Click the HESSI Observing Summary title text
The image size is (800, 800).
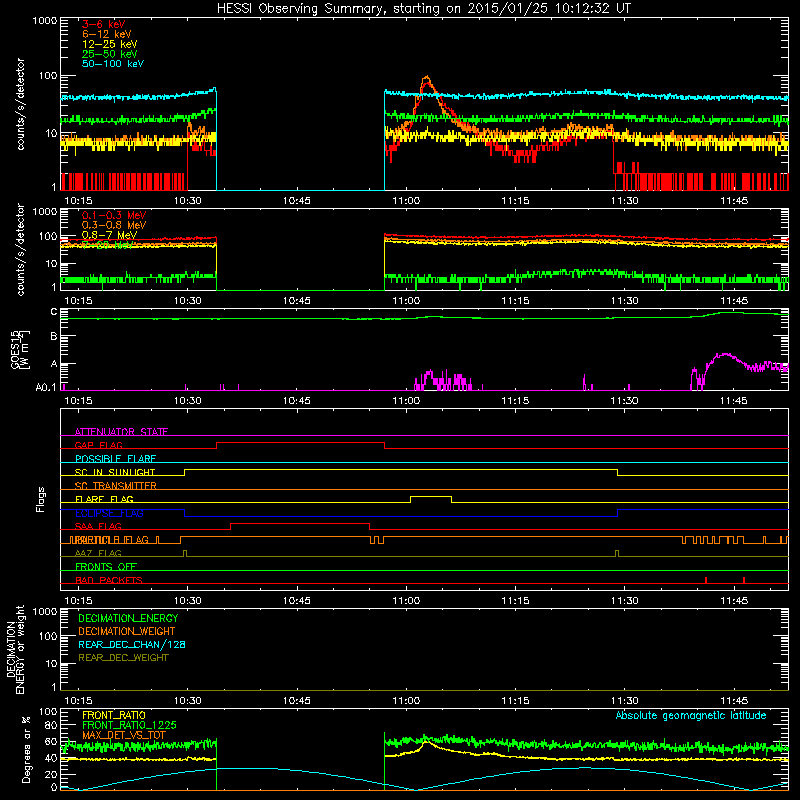click(423, 8)
